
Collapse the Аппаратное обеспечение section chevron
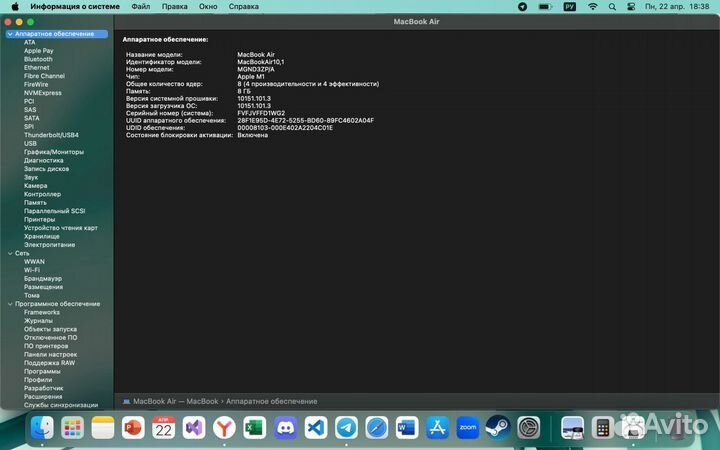coord(10,34)
